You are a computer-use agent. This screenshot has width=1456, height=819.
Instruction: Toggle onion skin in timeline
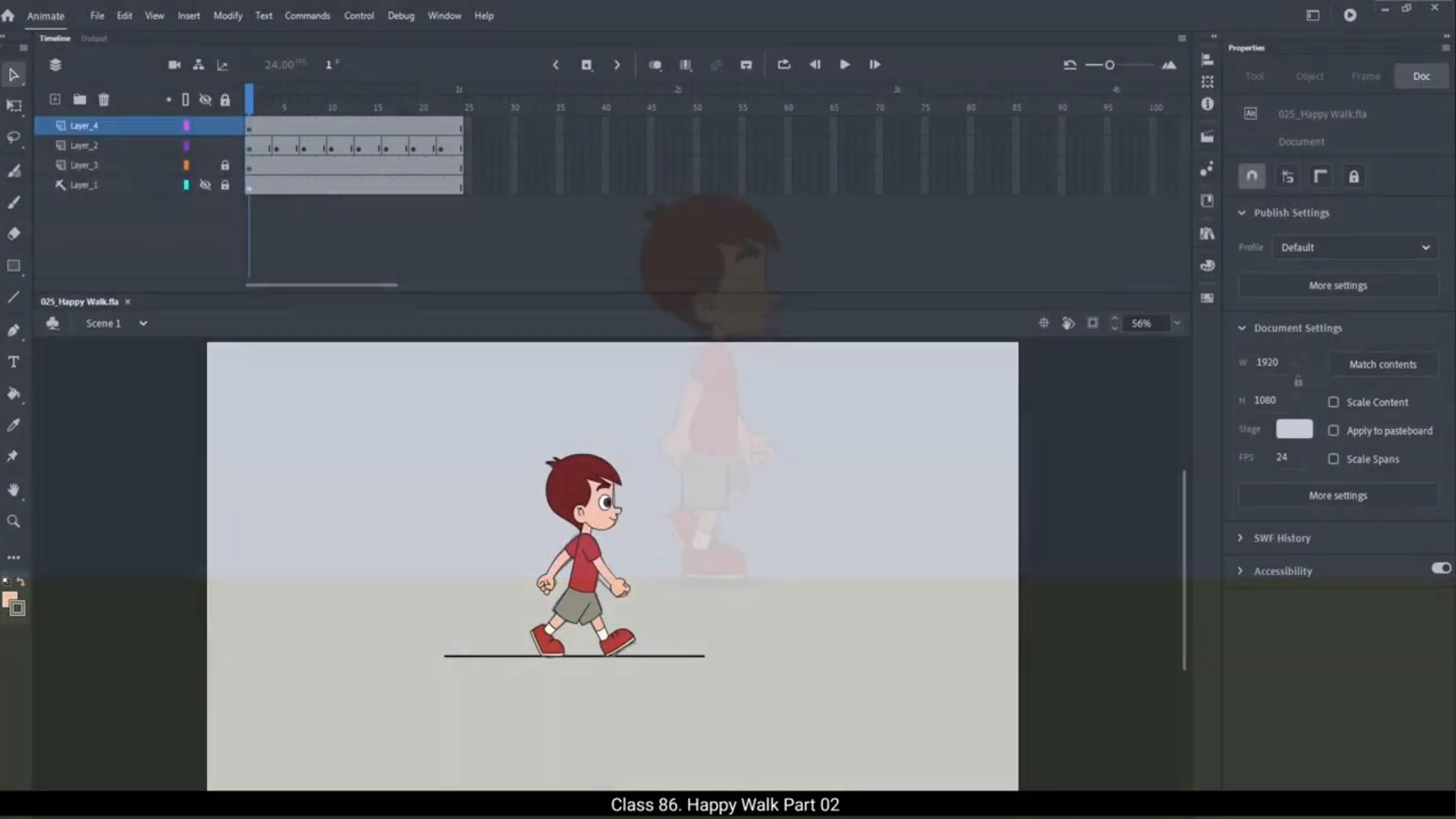655,65
